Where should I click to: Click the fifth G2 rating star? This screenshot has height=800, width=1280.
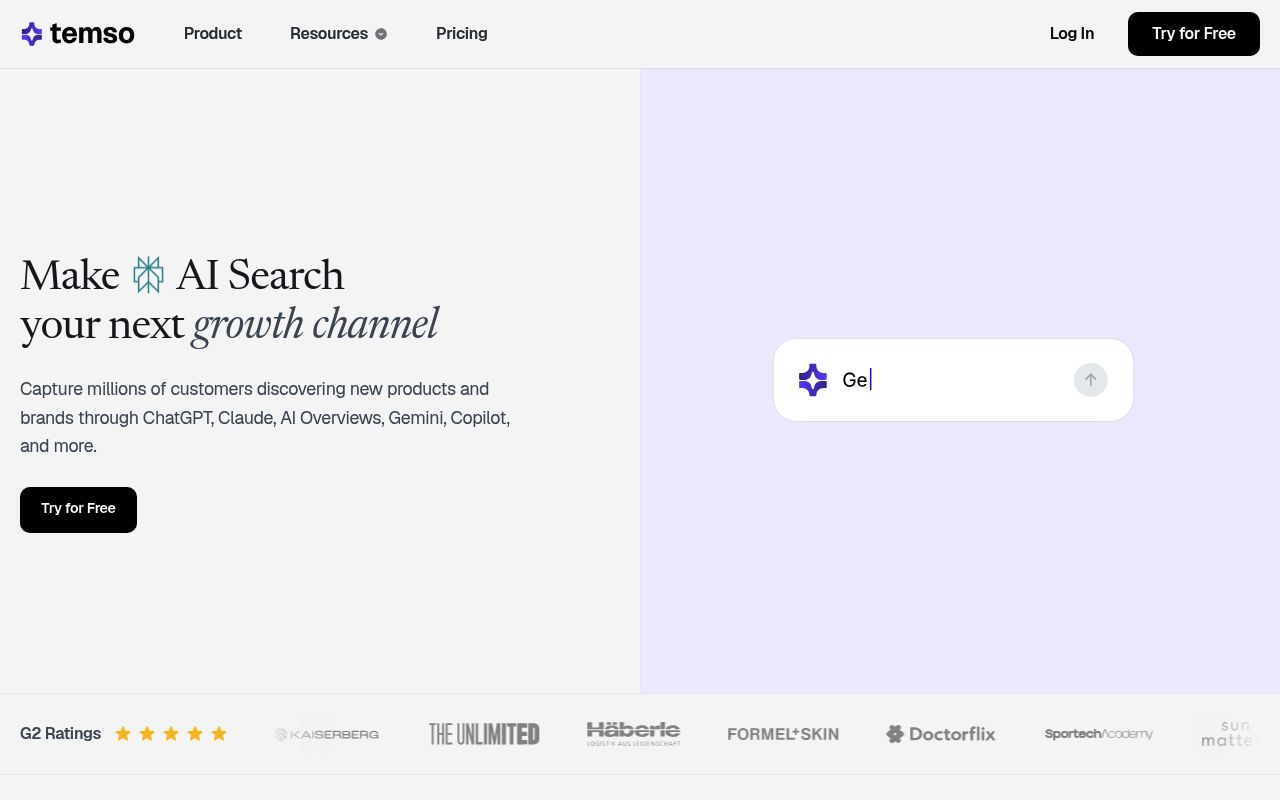[x=219, y=734]
